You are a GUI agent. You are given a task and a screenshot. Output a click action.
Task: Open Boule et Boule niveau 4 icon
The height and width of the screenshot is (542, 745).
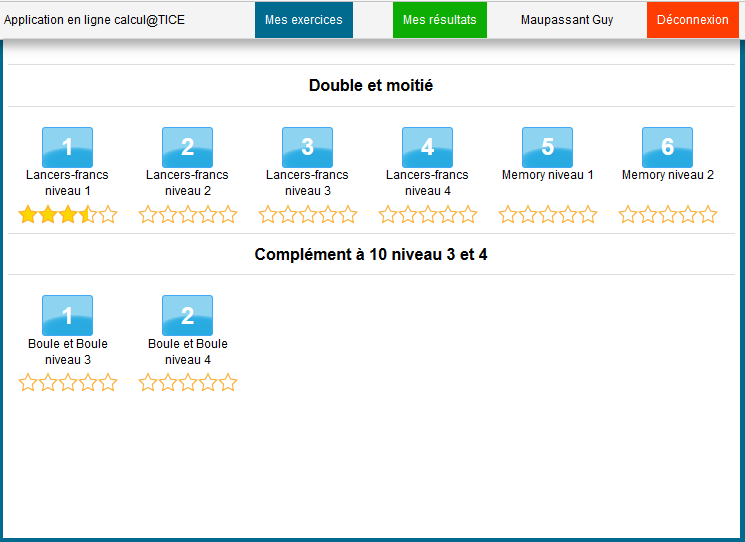tap(187, 315)
